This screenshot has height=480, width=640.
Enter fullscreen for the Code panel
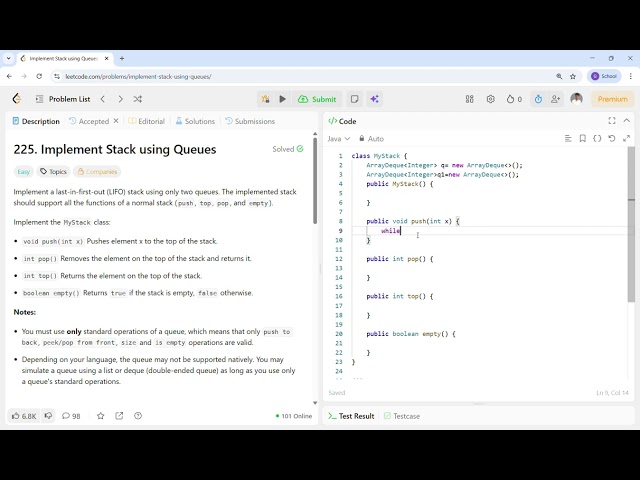point(612,121)
